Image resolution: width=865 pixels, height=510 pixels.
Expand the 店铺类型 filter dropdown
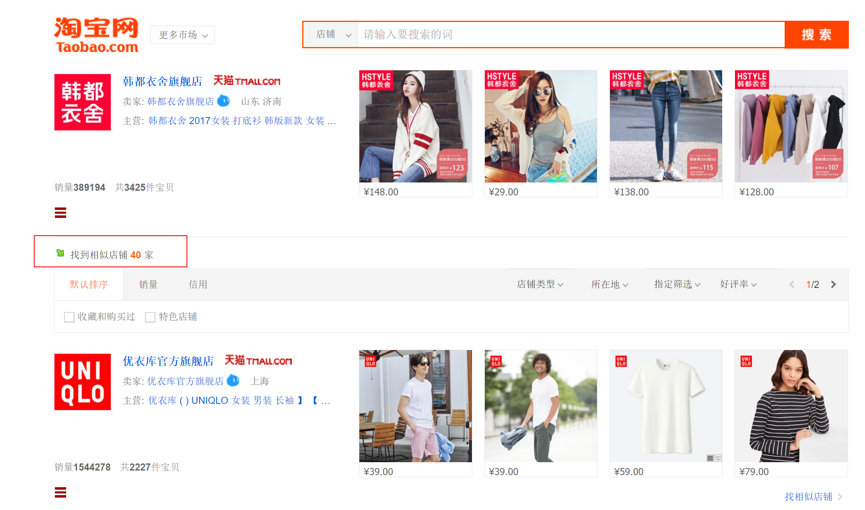(x=540, y=284)
